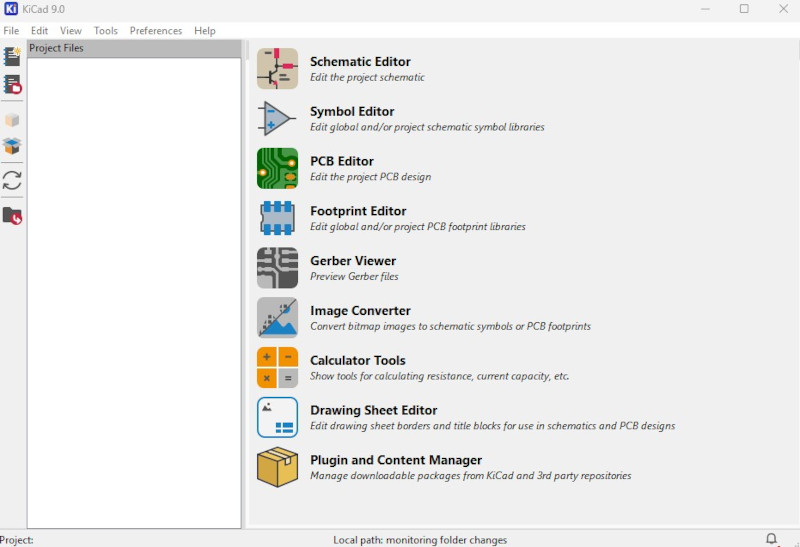Click the Plugin and Content Manager title
The height and width of the screenshot is (547, 800).
click(x=396, y=460)
